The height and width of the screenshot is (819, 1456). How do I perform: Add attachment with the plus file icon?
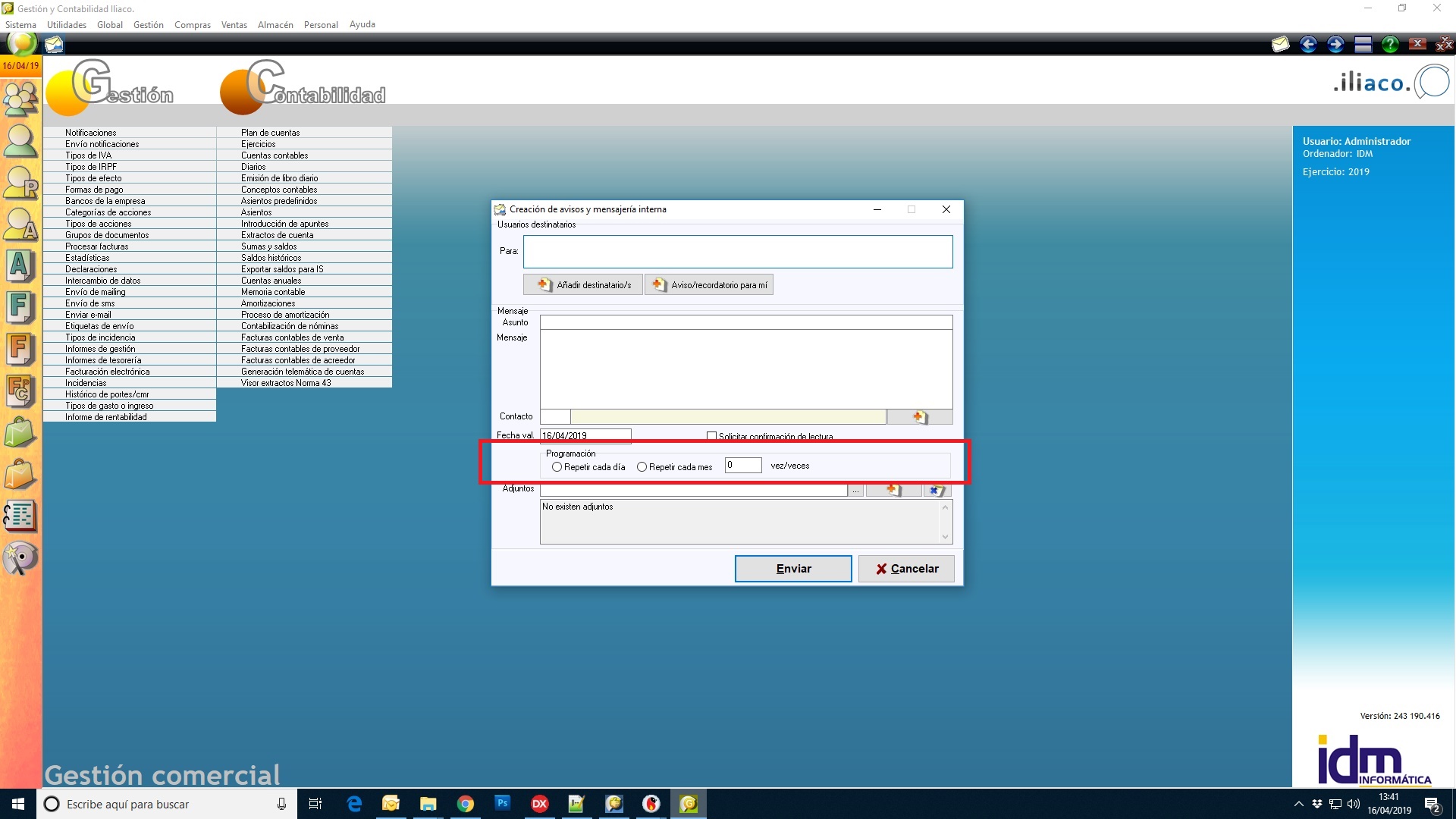pos(893,490)
